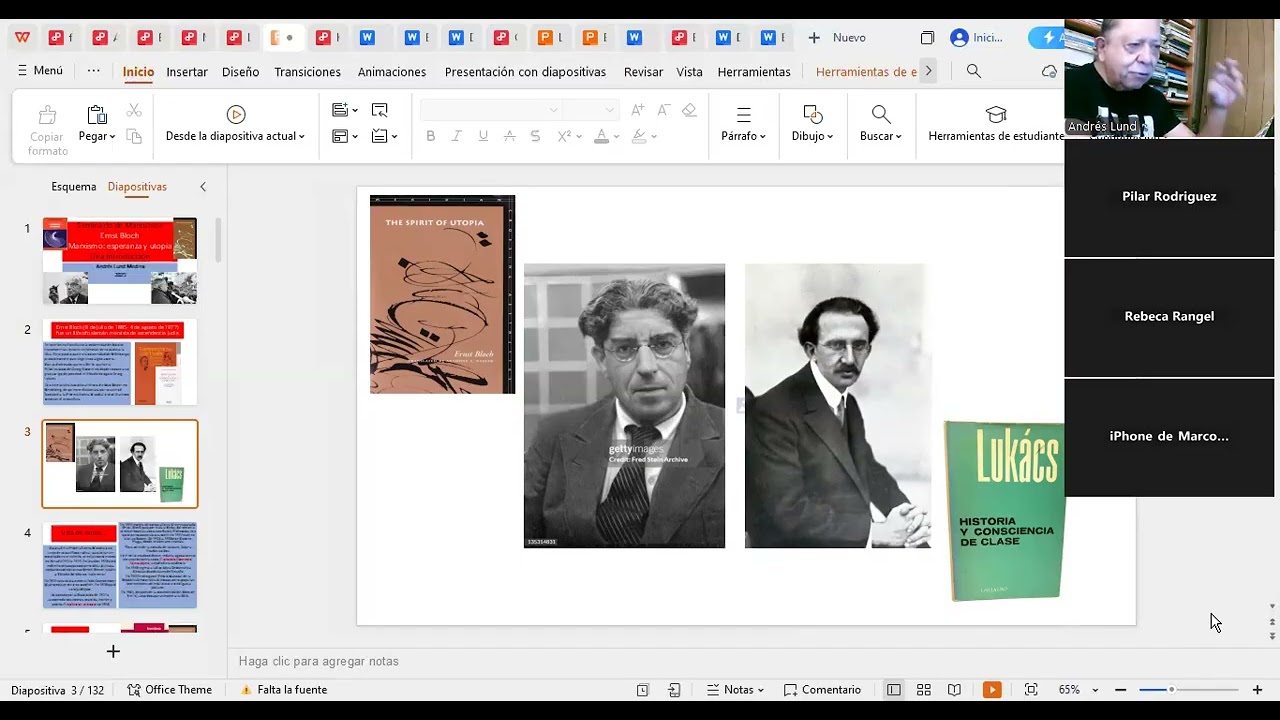Click Office Theme in status bar

(x=170, y=690)
